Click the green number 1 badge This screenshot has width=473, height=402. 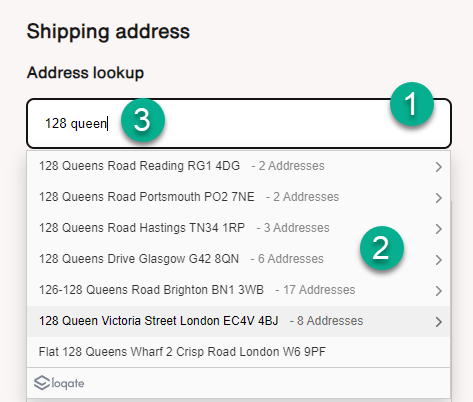pyautogui.click(x=412, y=104)
